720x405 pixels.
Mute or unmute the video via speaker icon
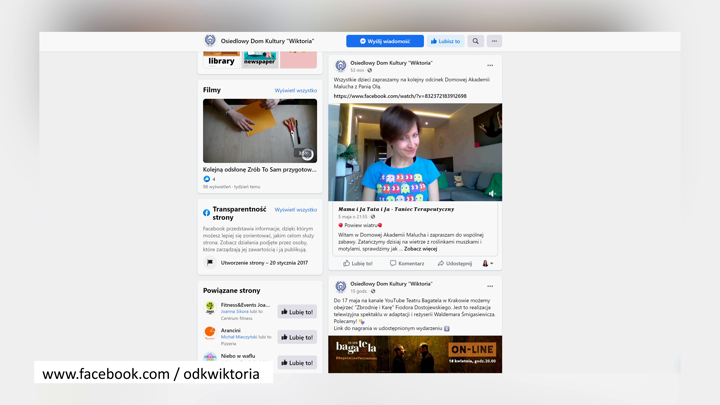click(x=492, y=194)
